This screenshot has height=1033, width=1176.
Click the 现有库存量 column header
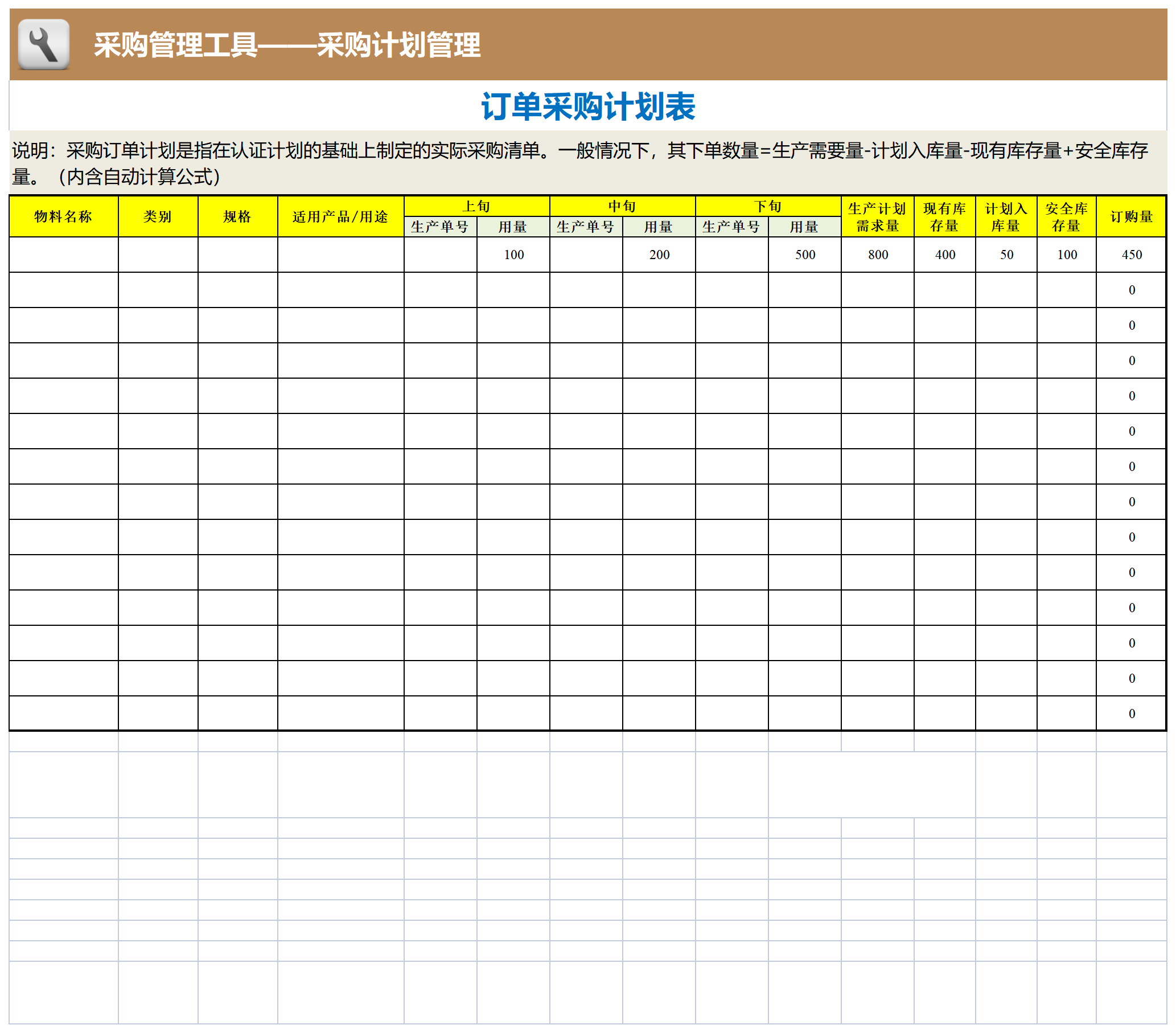(945, 216)
